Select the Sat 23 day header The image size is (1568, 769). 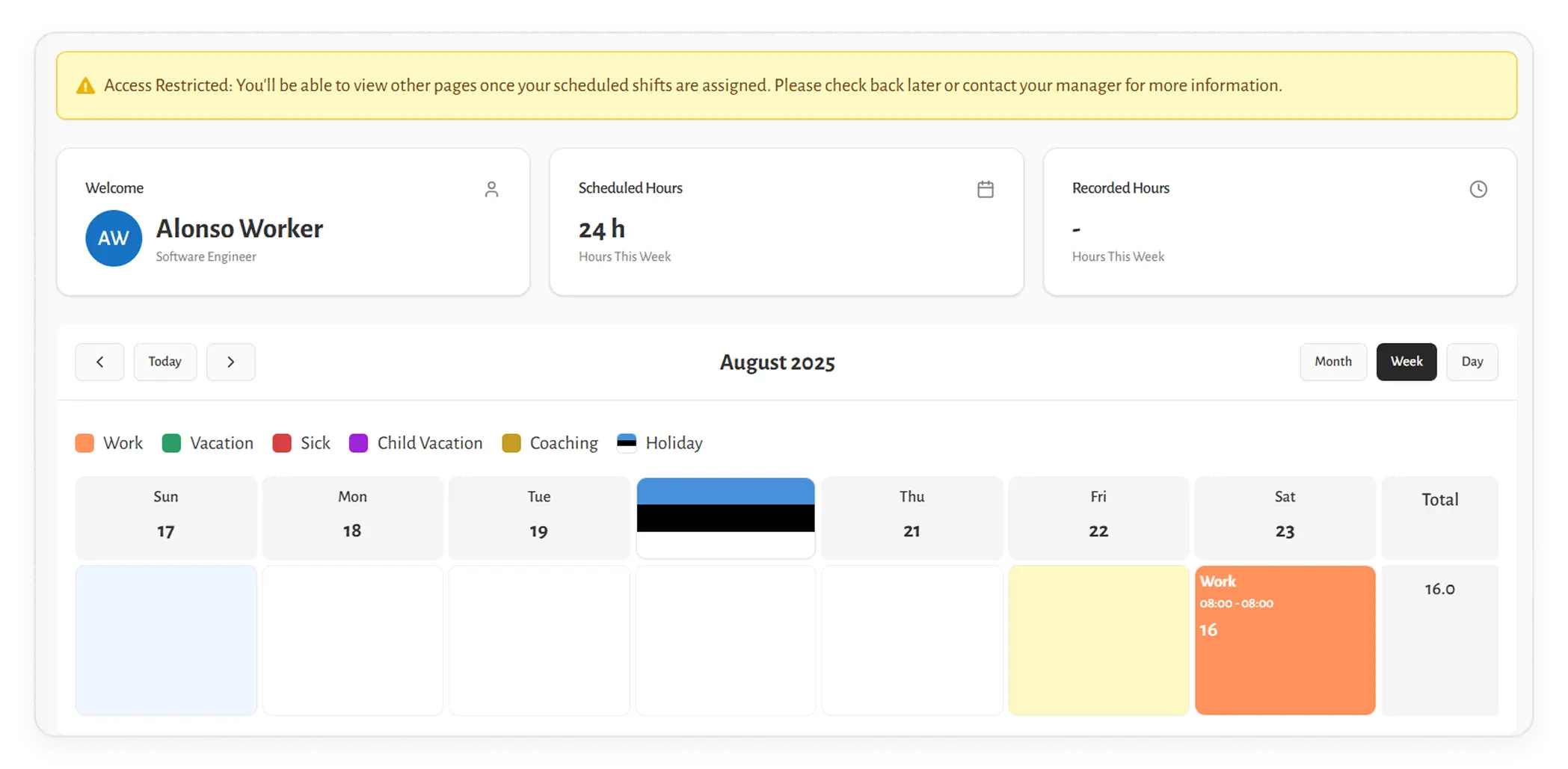(1285, 518)
